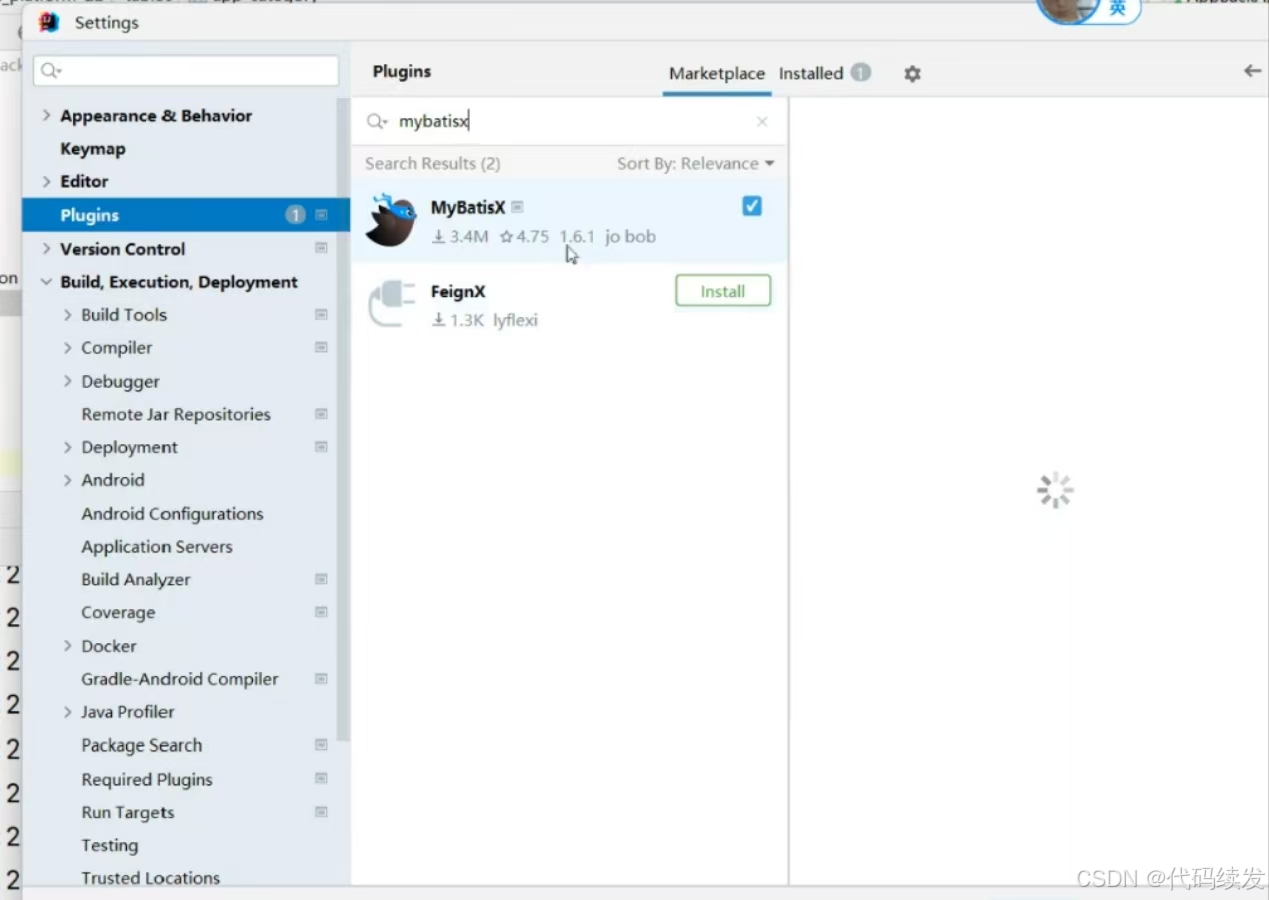Uncheck the MyBatisX enabled checkbox
The image size is (1269, 900).
tap(752, 206)
